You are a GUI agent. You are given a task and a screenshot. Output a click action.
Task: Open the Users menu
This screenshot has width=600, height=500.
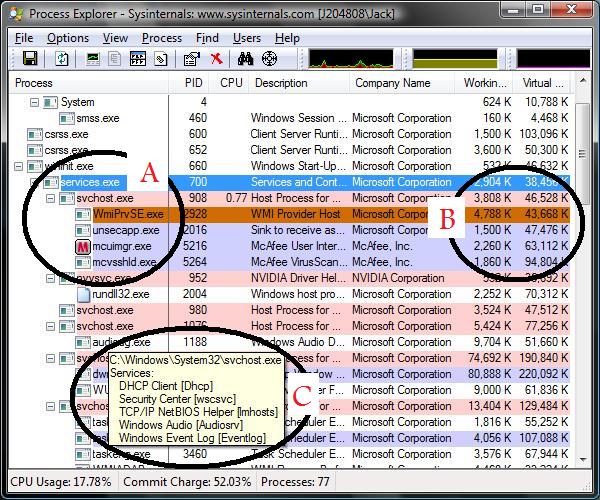point(247,38)
